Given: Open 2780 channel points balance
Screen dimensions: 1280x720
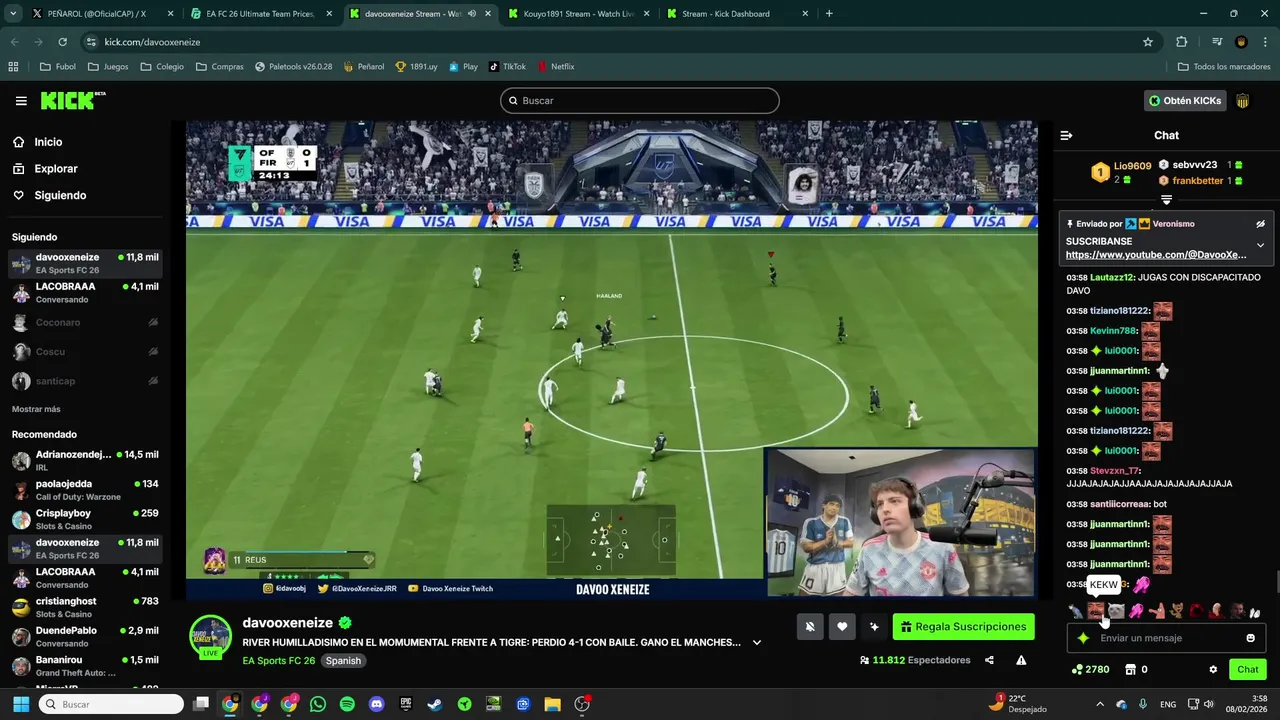Looking at the screenshot, I should tap(1090, 670).
